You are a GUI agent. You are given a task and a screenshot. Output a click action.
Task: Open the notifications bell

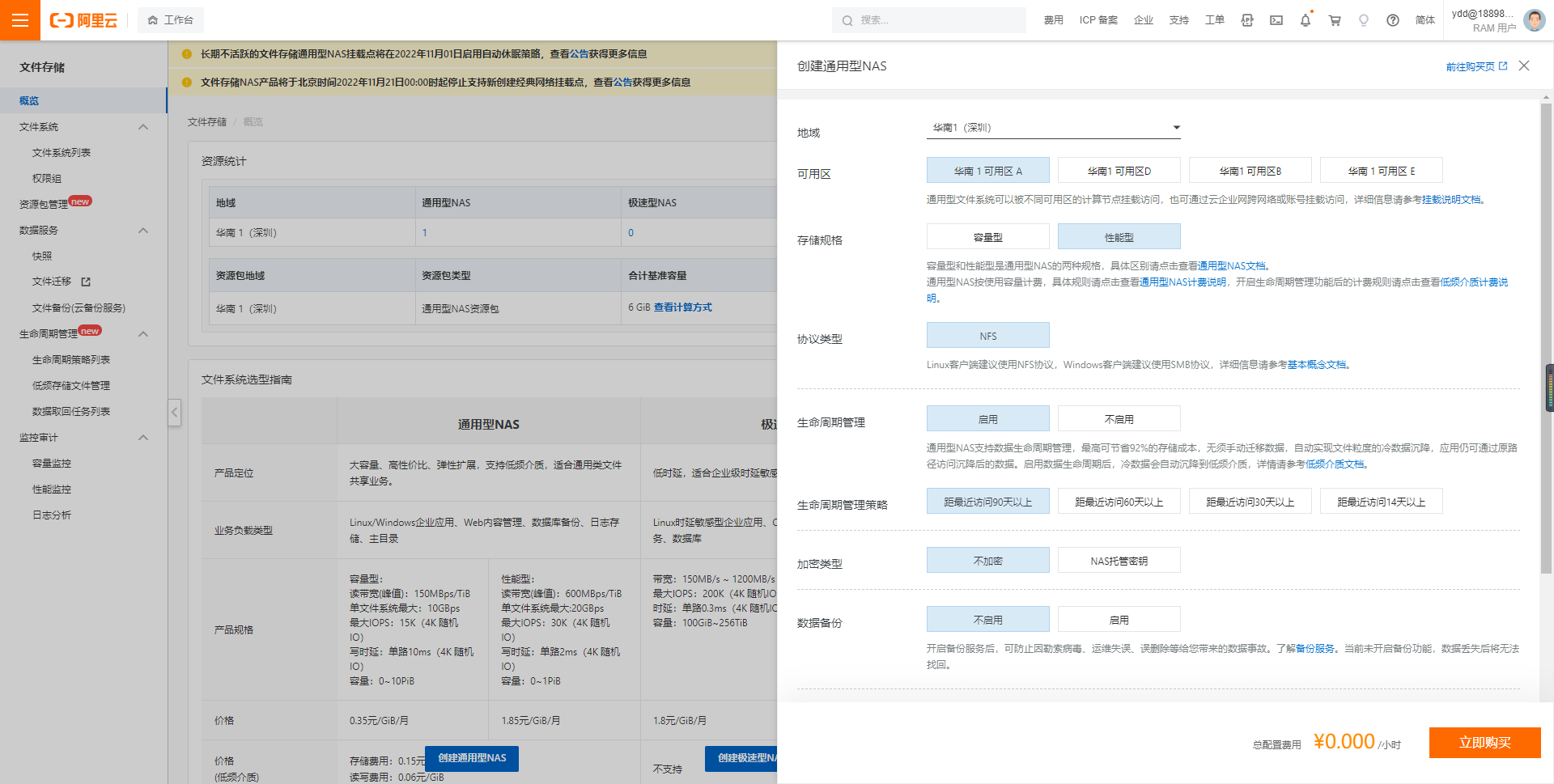1306,20
